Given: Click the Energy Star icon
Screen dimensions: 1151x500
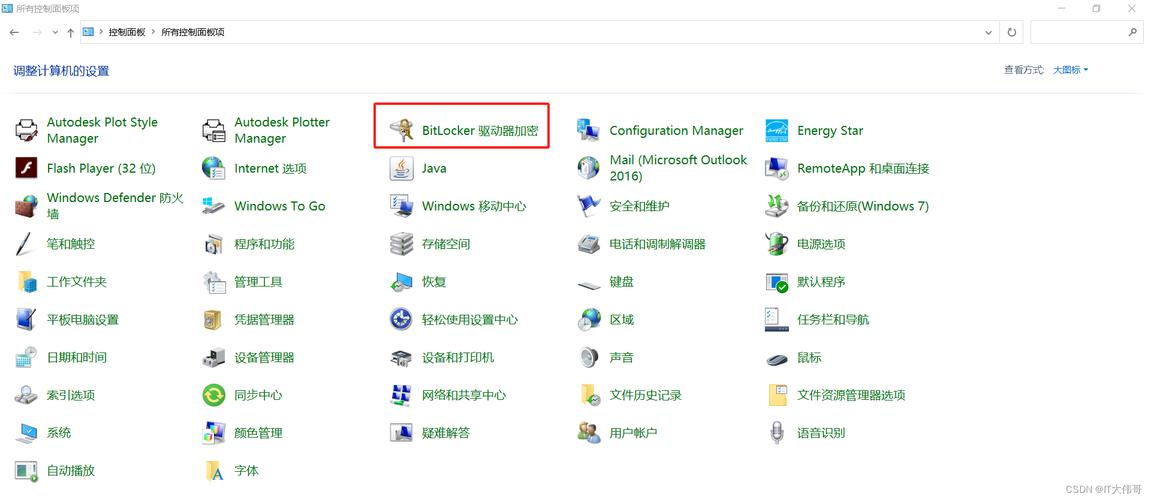Looking at the screenshot, I should [777, 131].
